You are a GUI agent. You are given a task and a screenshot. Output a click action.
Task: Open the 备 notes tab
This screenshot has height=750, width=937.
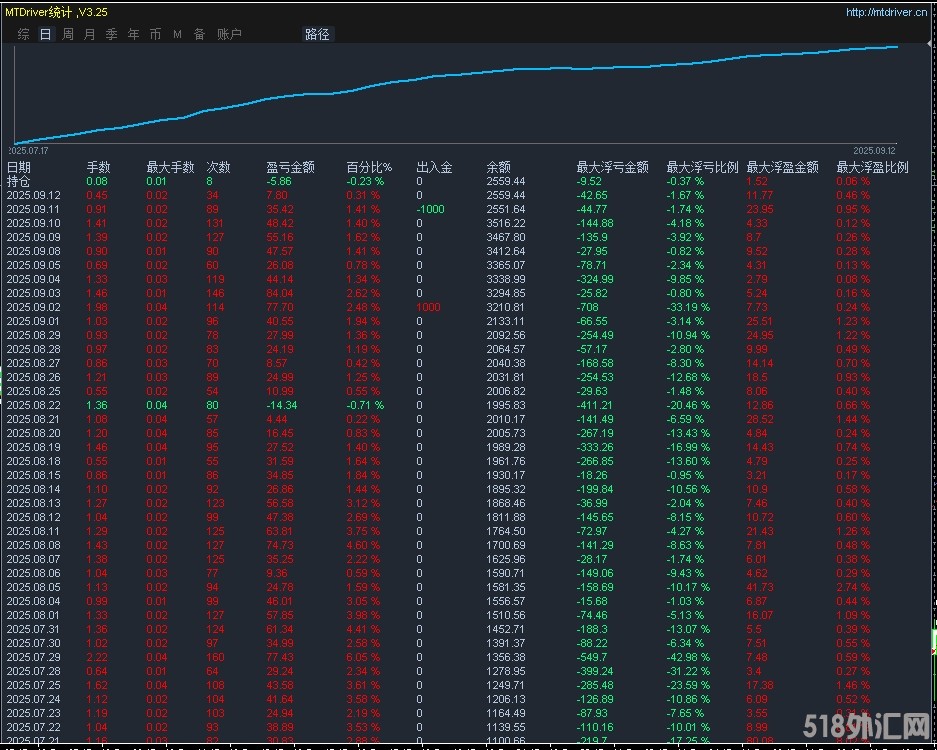(199, 34)
